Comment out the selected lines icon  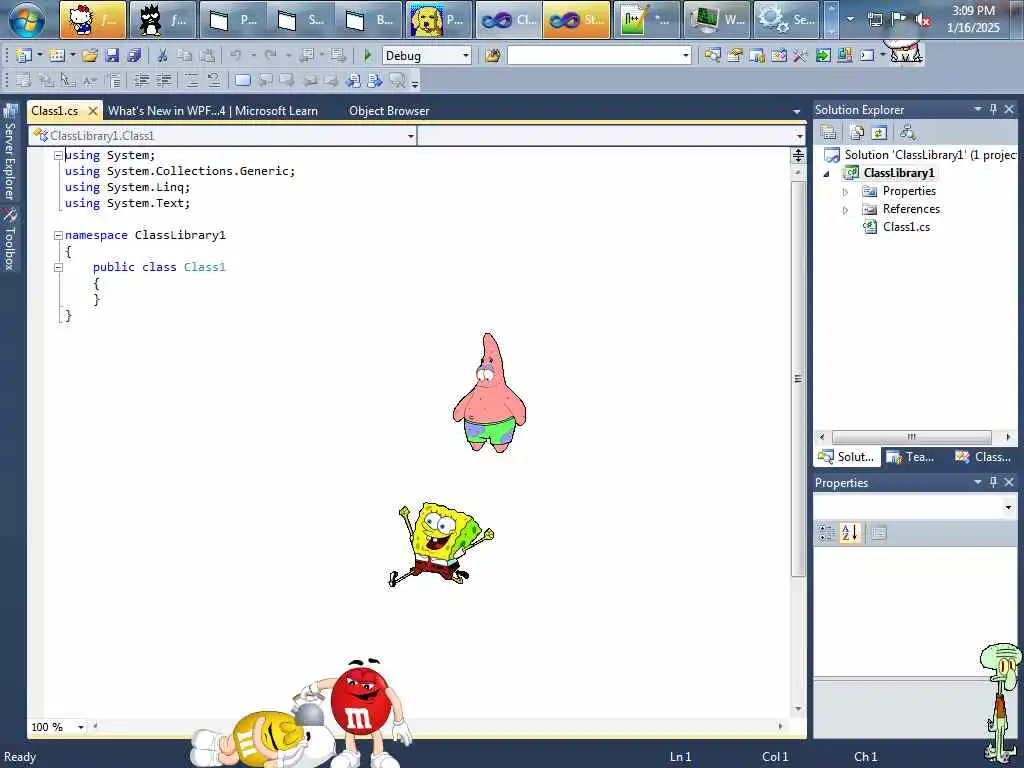[191, 80]
